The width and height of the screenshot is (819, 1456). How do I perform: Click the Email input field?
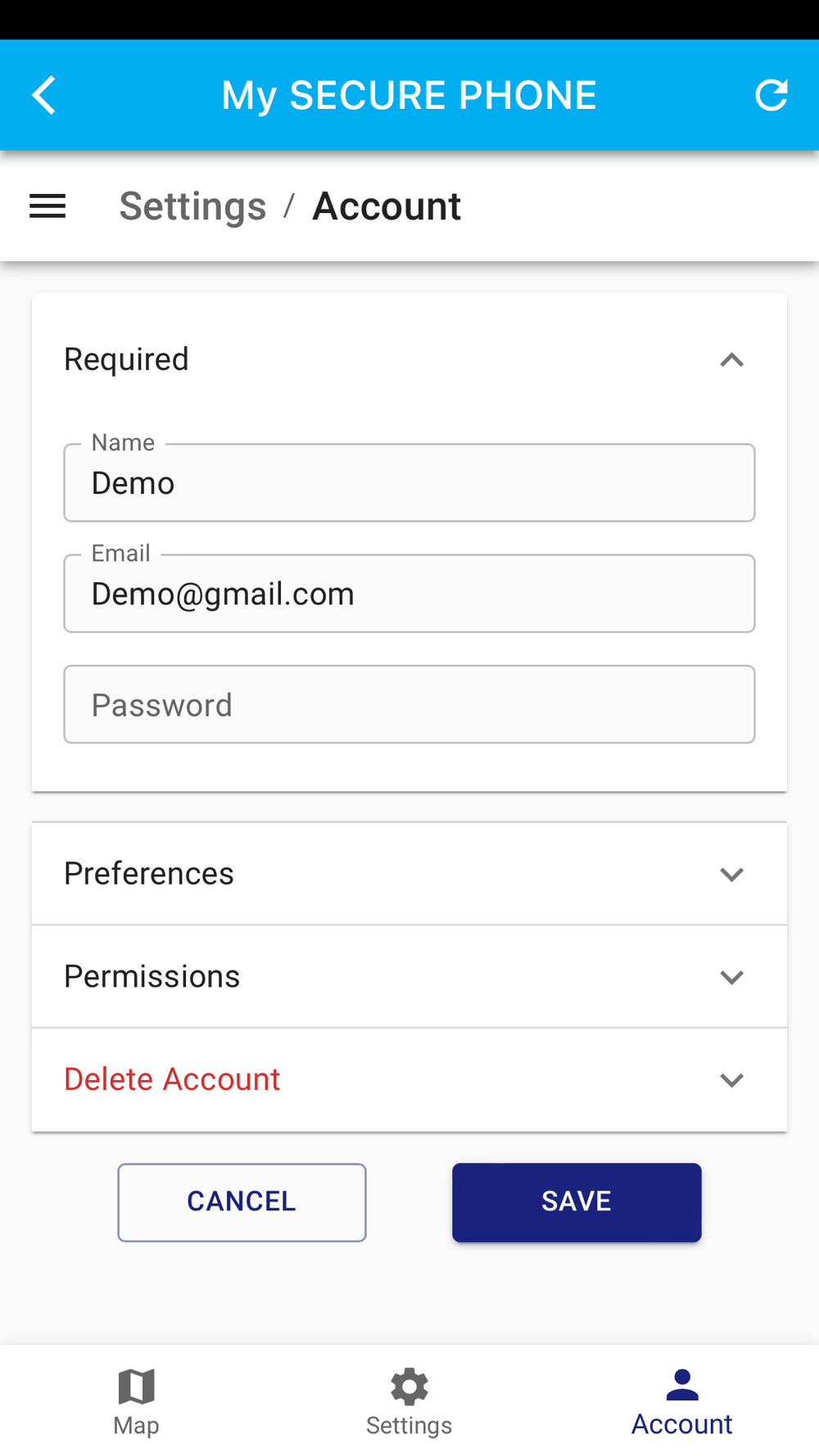click(x=409, y=594)
